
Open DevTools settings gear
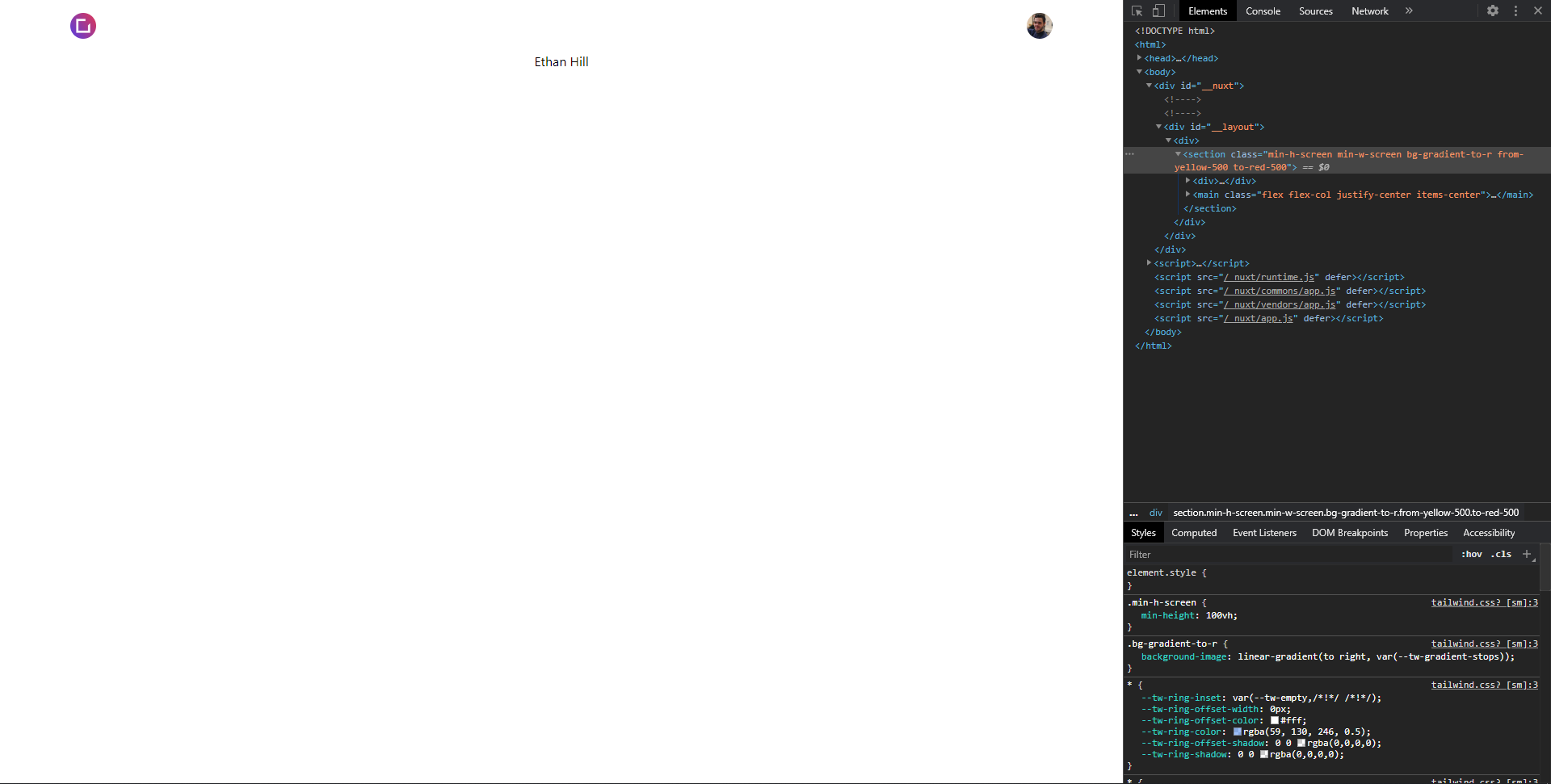point(1493,10)
